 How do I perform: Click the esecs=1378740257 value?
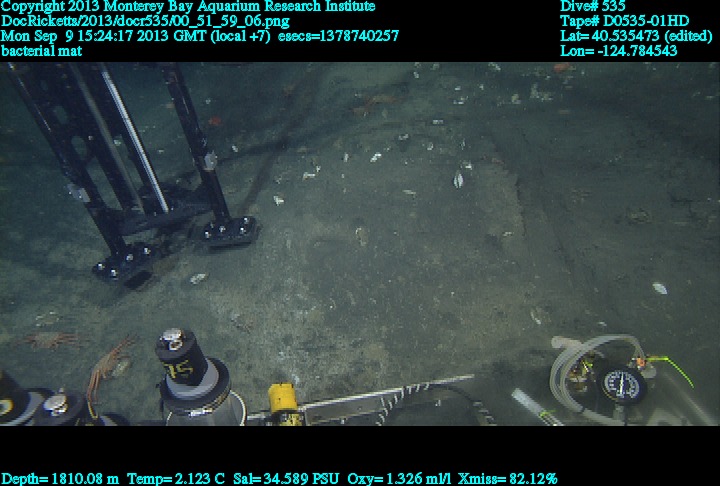pos(338,36)
